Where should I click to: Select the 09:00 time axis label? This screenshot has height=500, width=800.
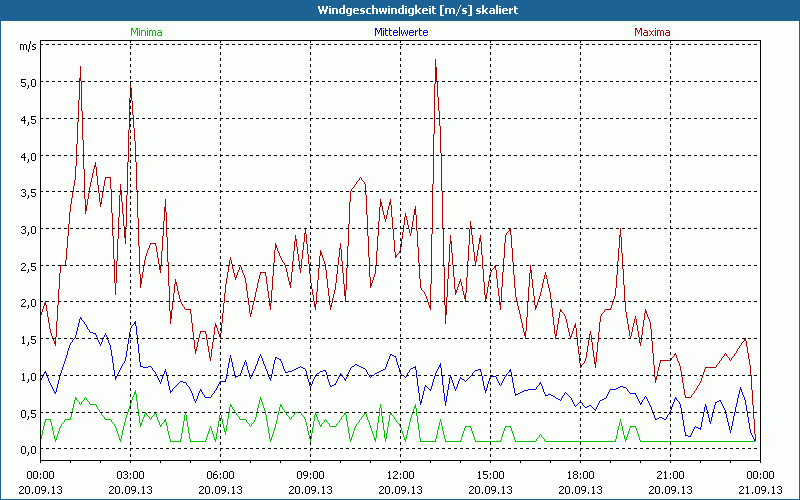pyautogui.click(x=310, y=474)
